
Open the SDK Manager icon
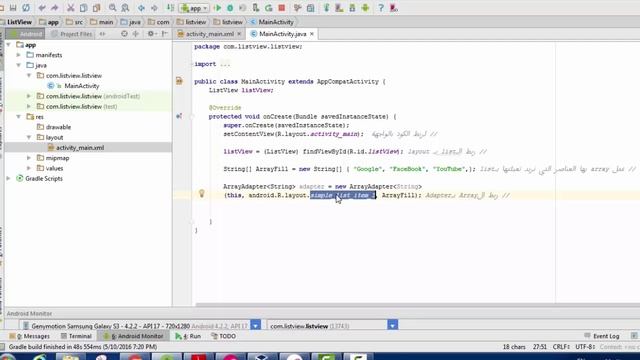tap(352, 8)
